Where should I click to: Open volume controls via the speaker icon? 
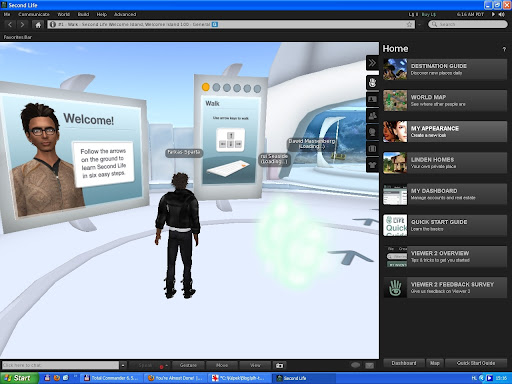[x=501, y=14]
